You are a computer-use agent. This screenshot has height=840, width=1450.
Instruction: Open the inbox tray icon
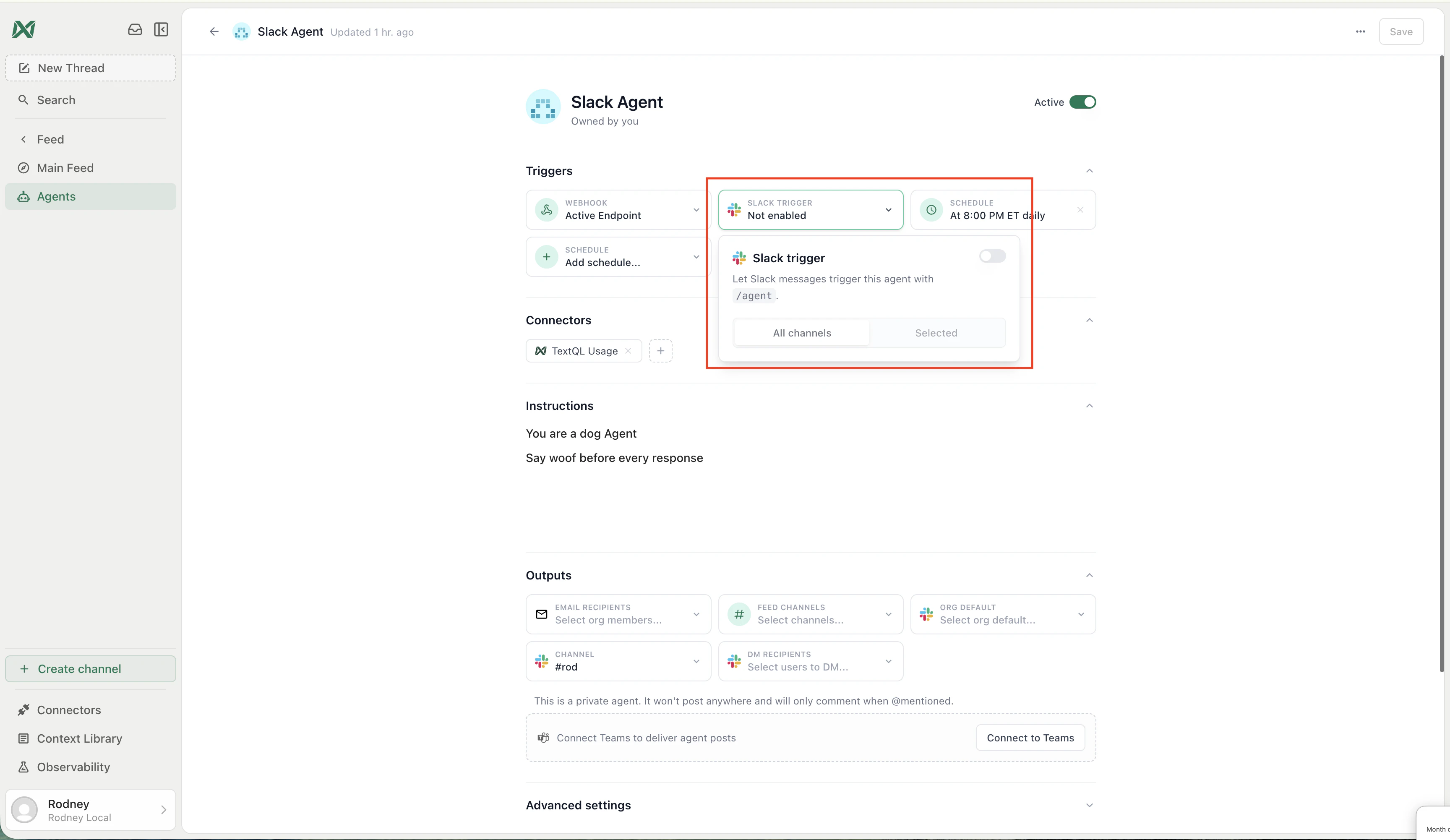pyautogui.click(x=135, y=29)
